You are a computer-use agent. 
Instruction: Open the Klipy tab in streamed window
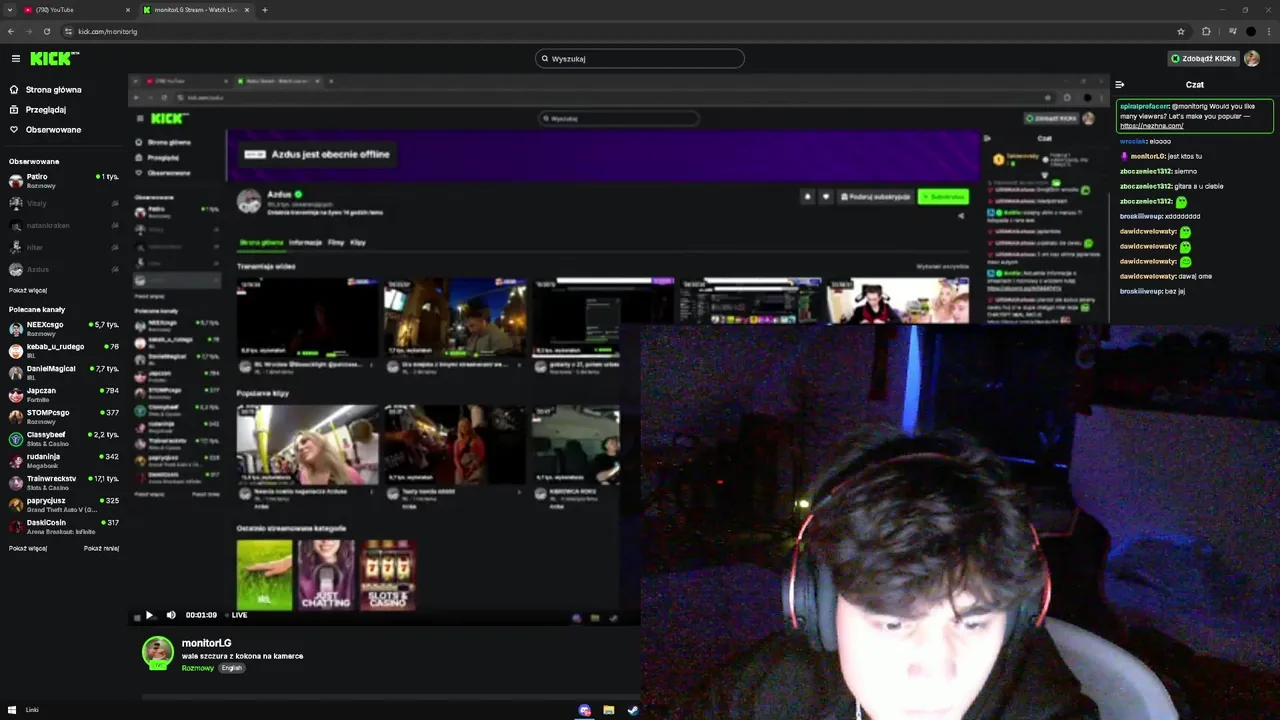pos(358,243)
